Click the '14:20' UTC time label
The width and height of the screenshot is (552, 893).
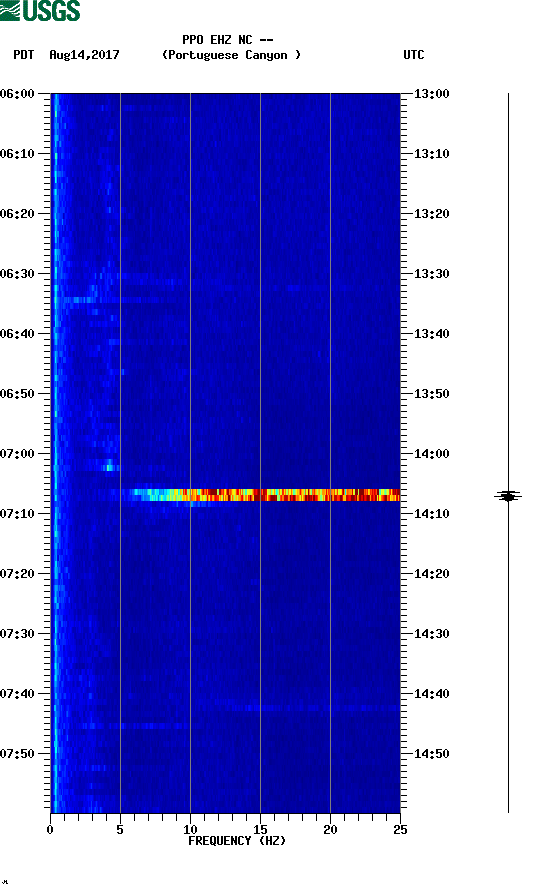(x=432, y=574)
